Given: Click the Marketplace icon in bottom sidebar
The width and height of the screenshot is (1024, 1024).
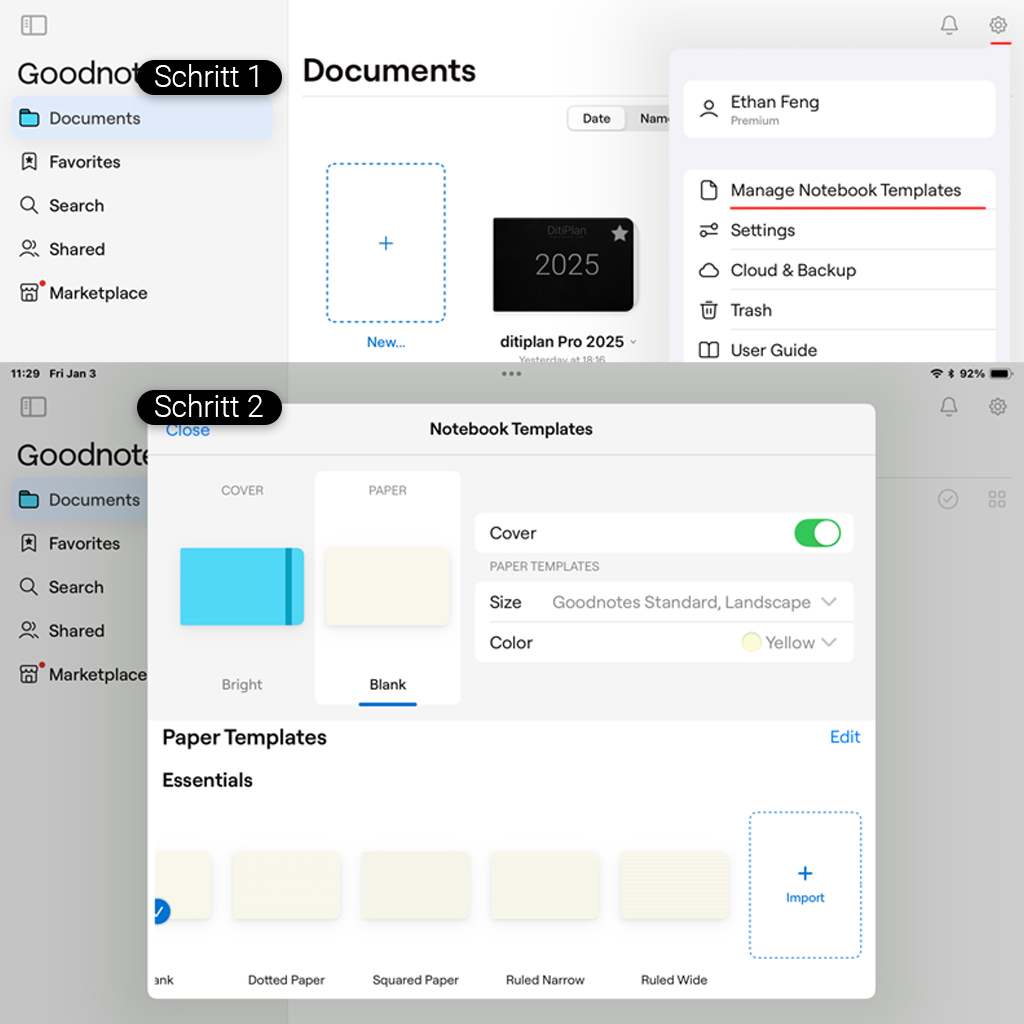Looking at the screenshot, I should (x=31, y=673).
